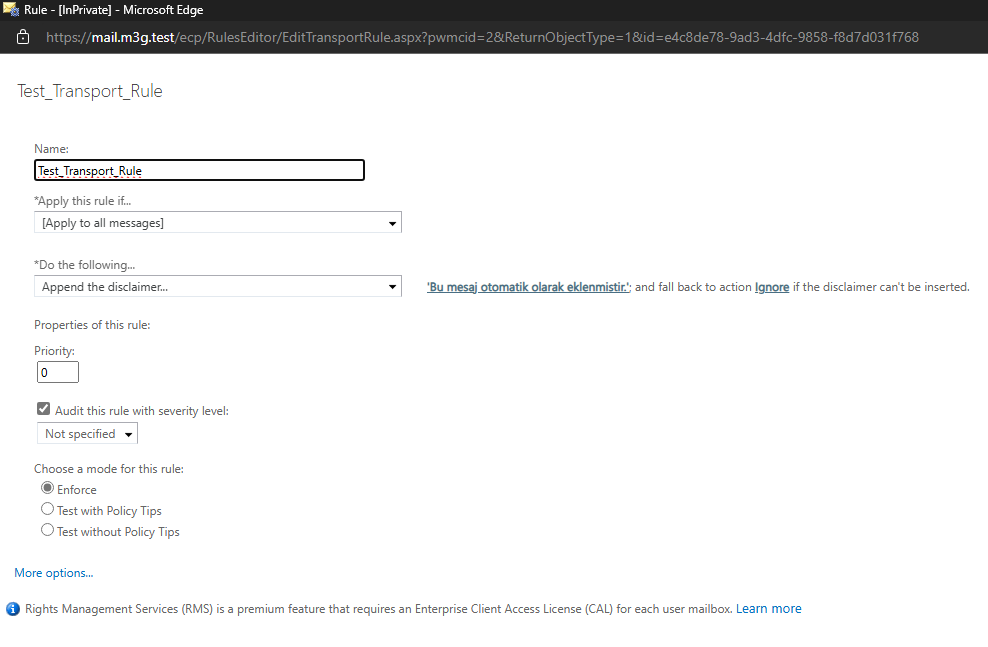The image size is (988, 647).
Task: Select Test with Policy Tips mode
Action: point(47,509)
